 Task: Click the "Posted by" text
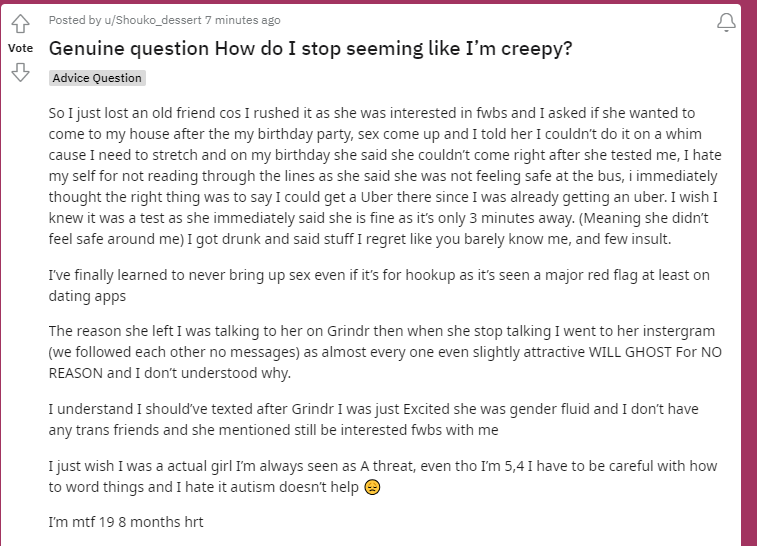(75, 20)
